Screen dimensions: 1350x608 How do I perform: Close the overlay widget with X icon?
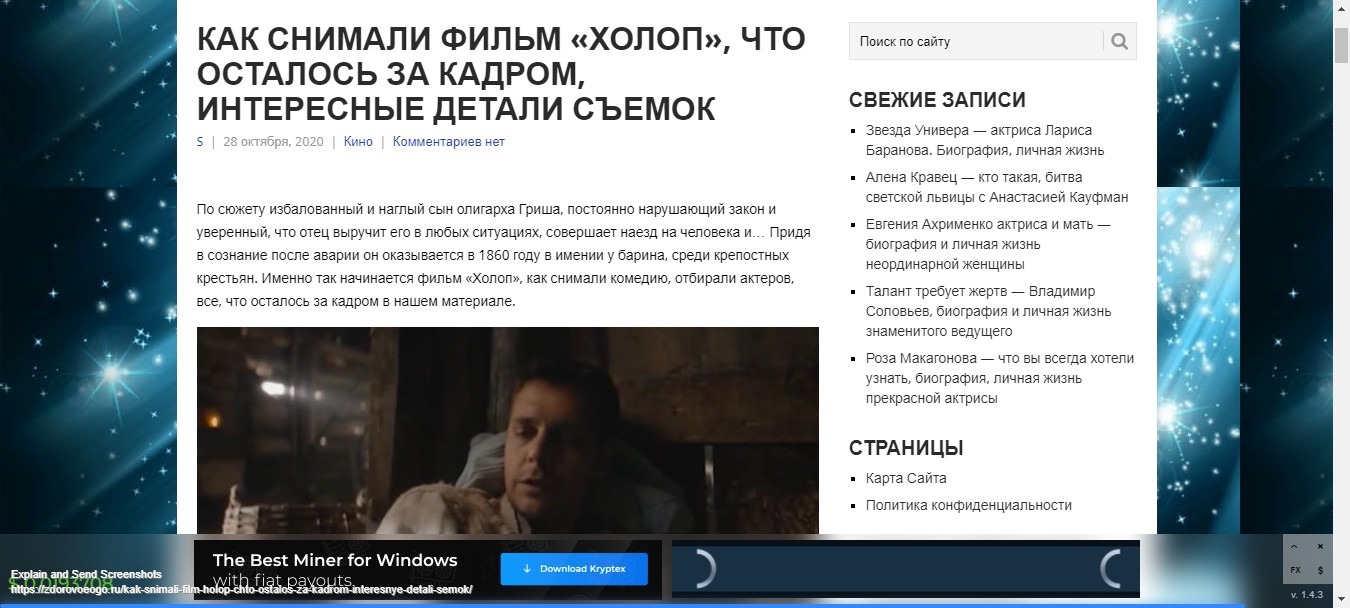1320,547
